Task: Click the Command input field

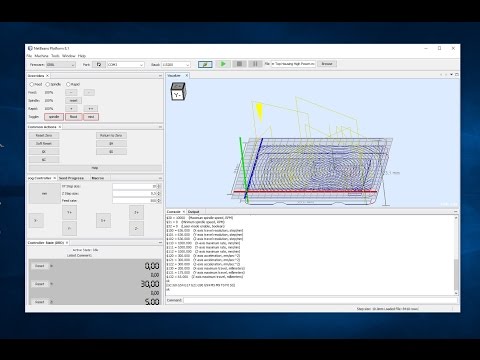Action: coord(320,300)
